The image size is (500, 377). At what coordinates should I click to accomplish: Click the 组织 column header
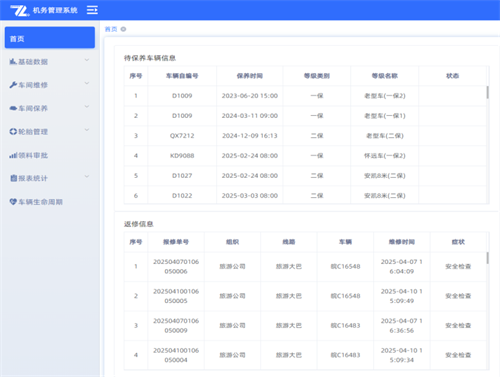tap(232, 242)
